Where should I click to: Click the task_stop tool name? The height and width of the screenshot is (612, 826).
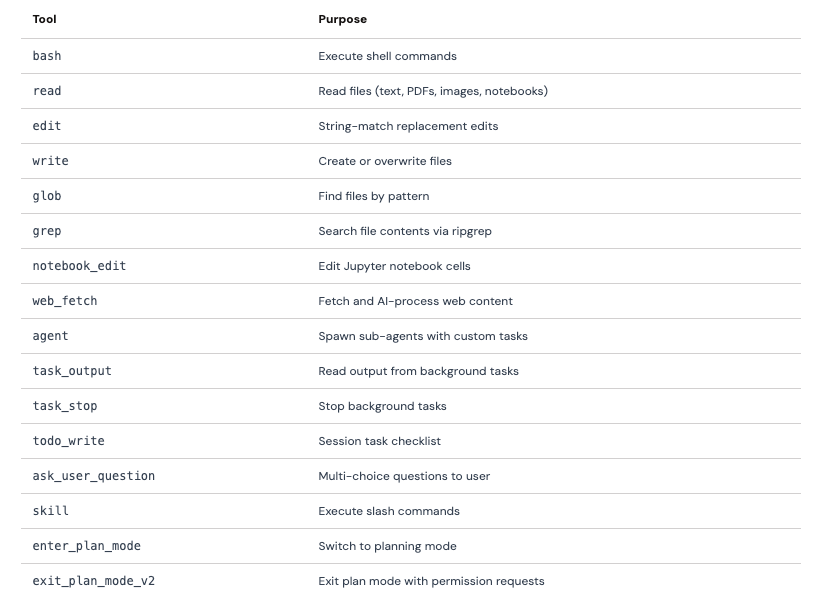[x=65, y=406]
